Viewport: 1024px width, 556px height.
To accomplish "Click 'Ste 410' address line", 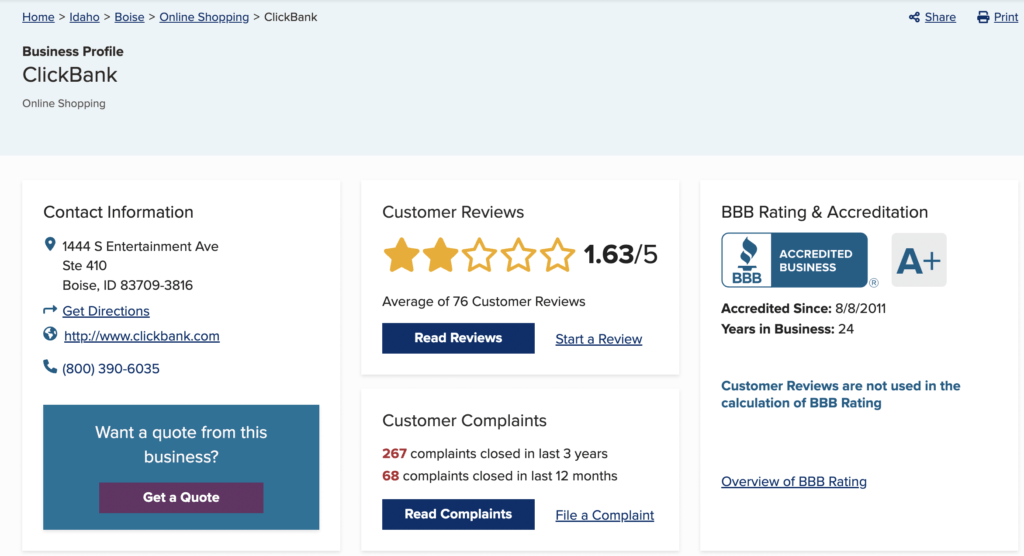I will tap(84, 265).
